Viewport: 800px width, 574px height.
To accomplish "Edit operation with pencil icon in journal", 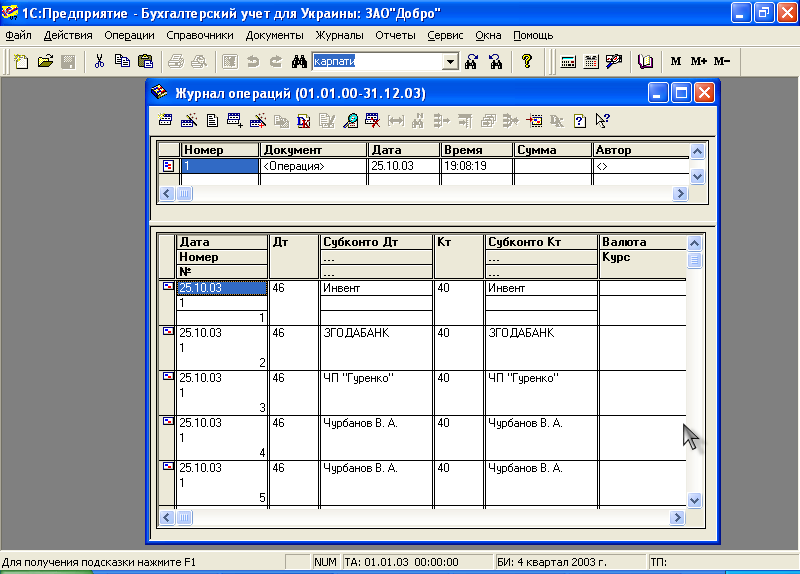I will (x=189, y=120).
